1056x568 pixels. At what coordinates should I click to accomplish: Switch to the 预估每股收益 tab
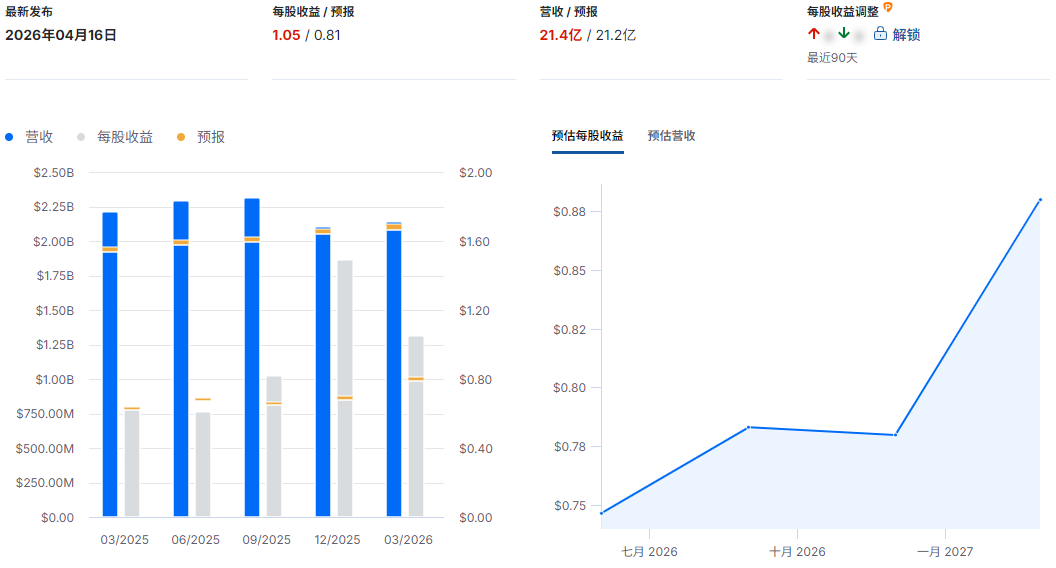587,135
